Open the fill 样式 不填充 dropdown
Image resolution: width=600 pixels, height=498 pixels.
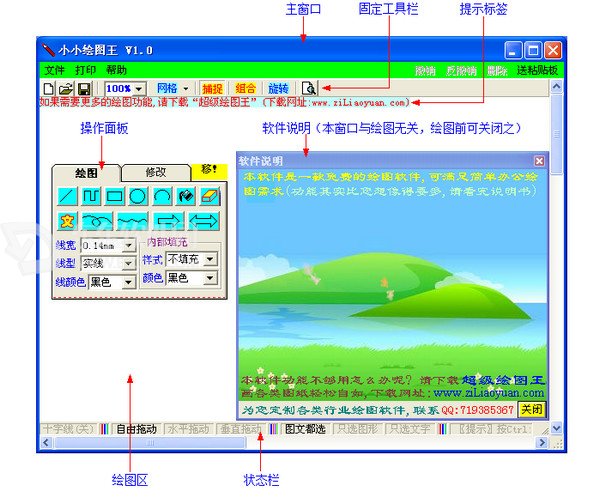(210, 259)
